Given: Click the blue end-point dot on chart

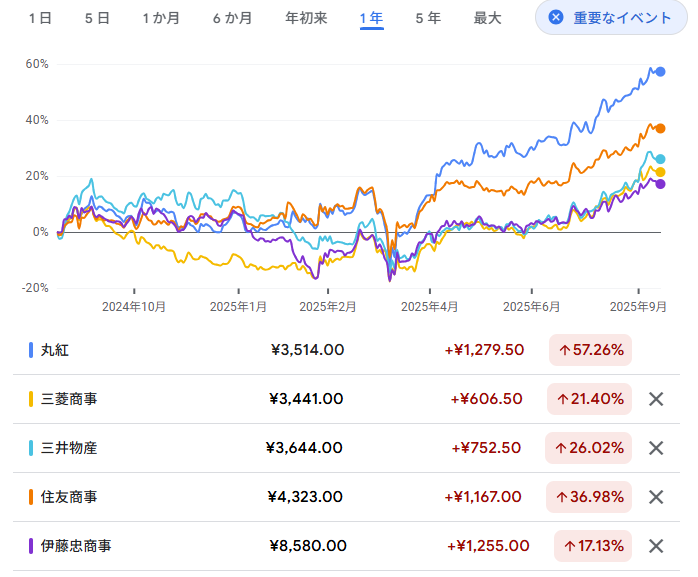Looking at the screenshot, I should [661, 72].
